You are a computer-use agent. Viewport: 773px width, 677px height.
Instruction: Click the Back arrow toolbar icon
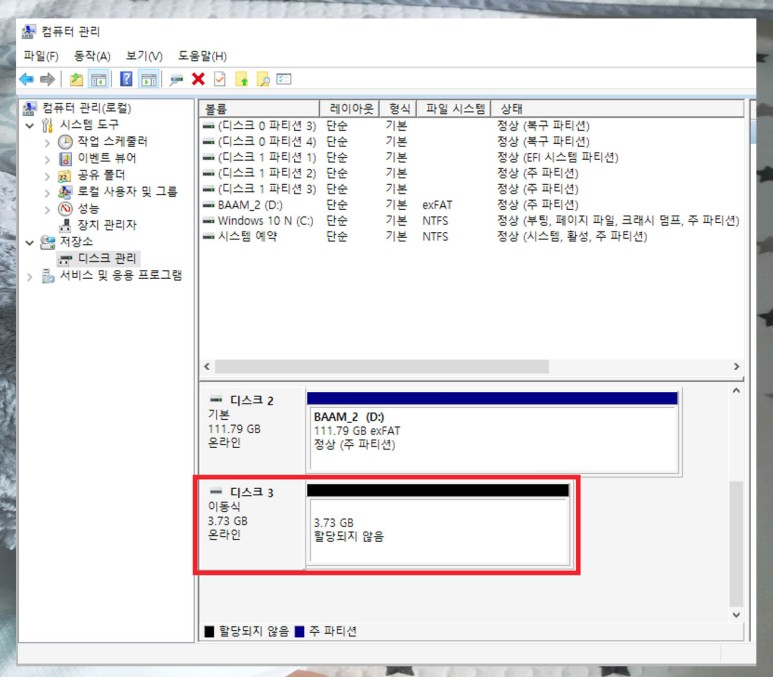pos(27,79)
